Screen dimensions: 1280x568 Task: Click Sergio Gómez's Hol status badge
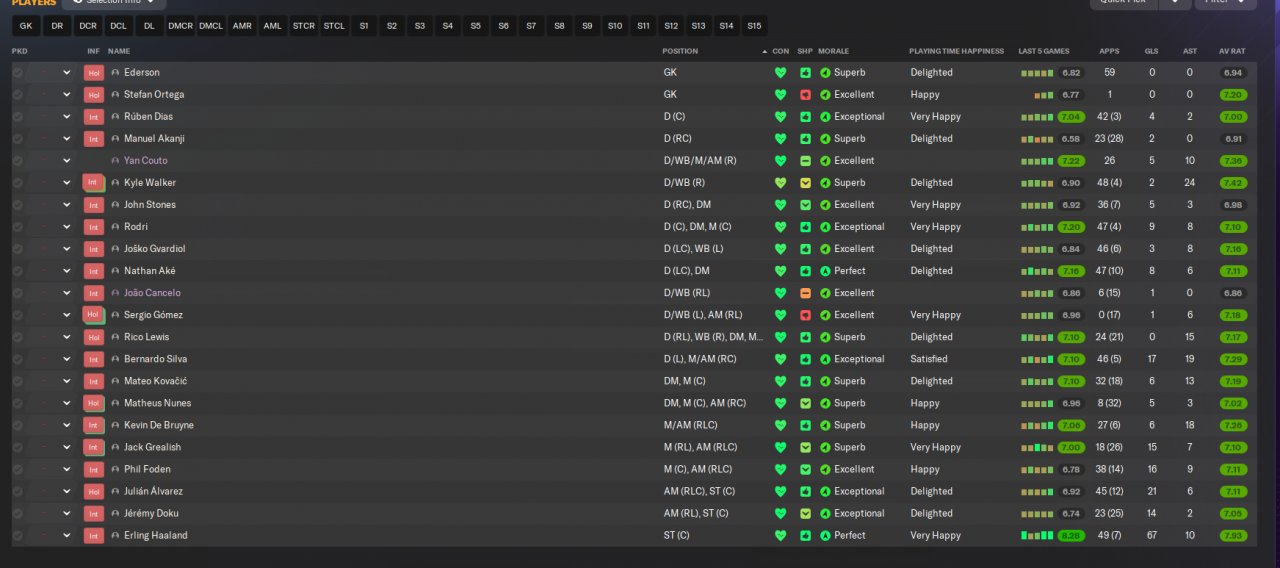point(94,315)
